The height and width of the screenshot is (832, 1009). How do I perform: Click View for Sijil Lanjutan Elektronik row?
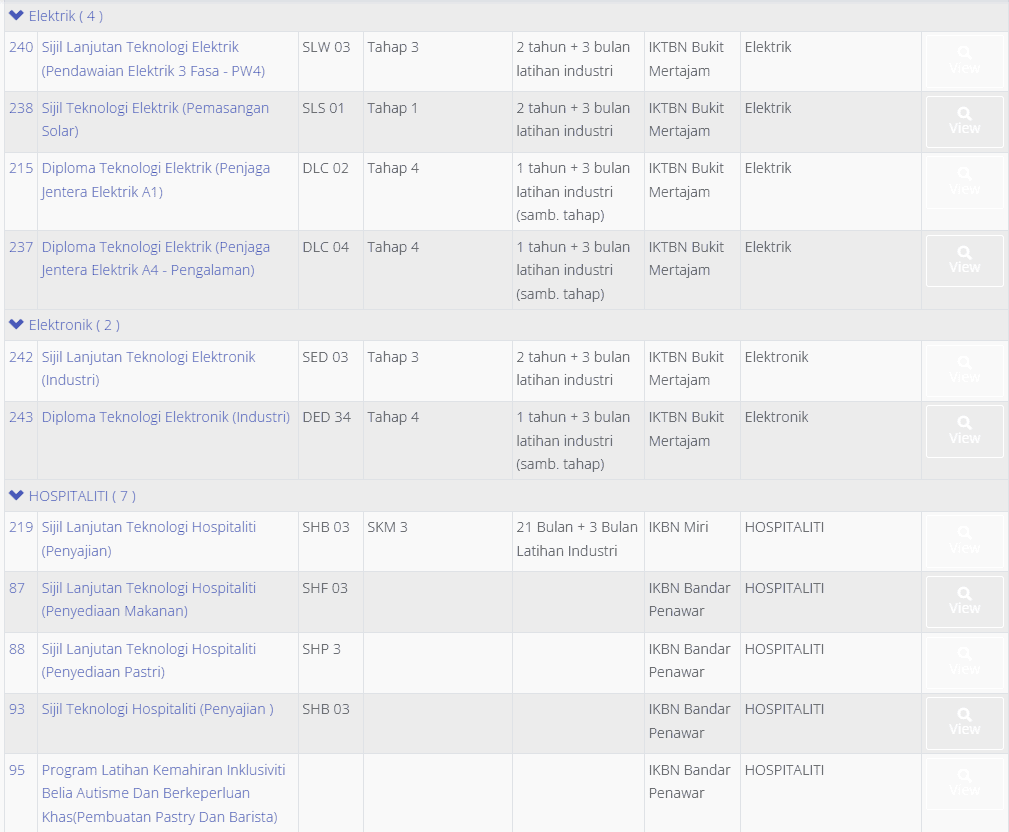click(x=964, y=370)
